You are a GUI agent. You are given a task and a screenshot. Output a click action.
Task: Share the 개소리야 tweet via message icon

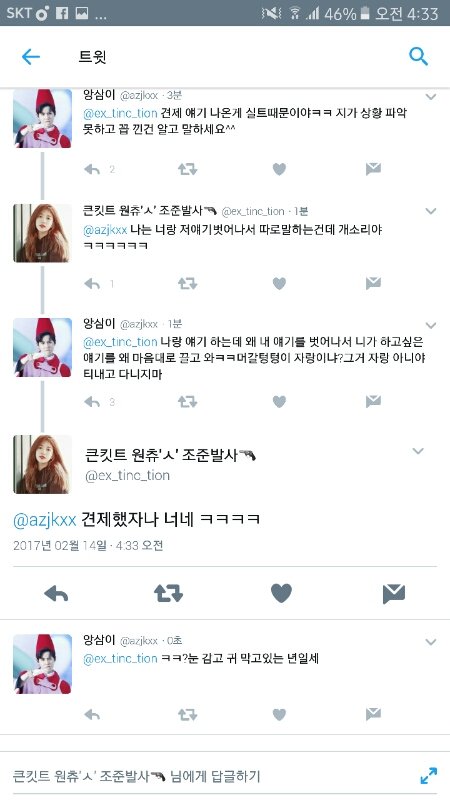click(373, 283)
